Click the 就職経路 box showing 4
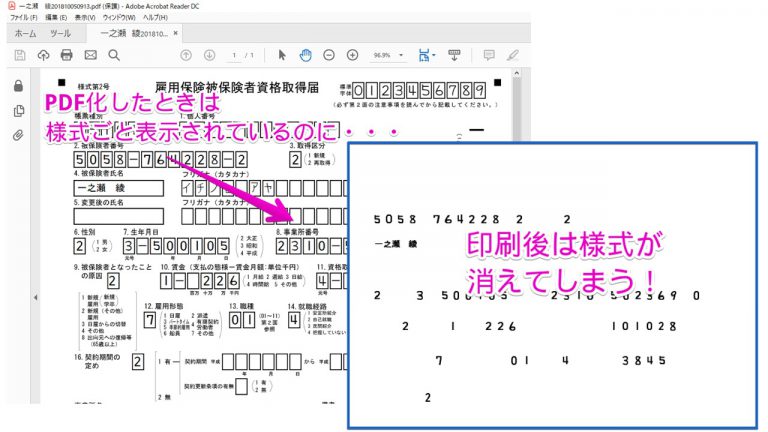Screen dimensions: 768x432 (294, 320)
